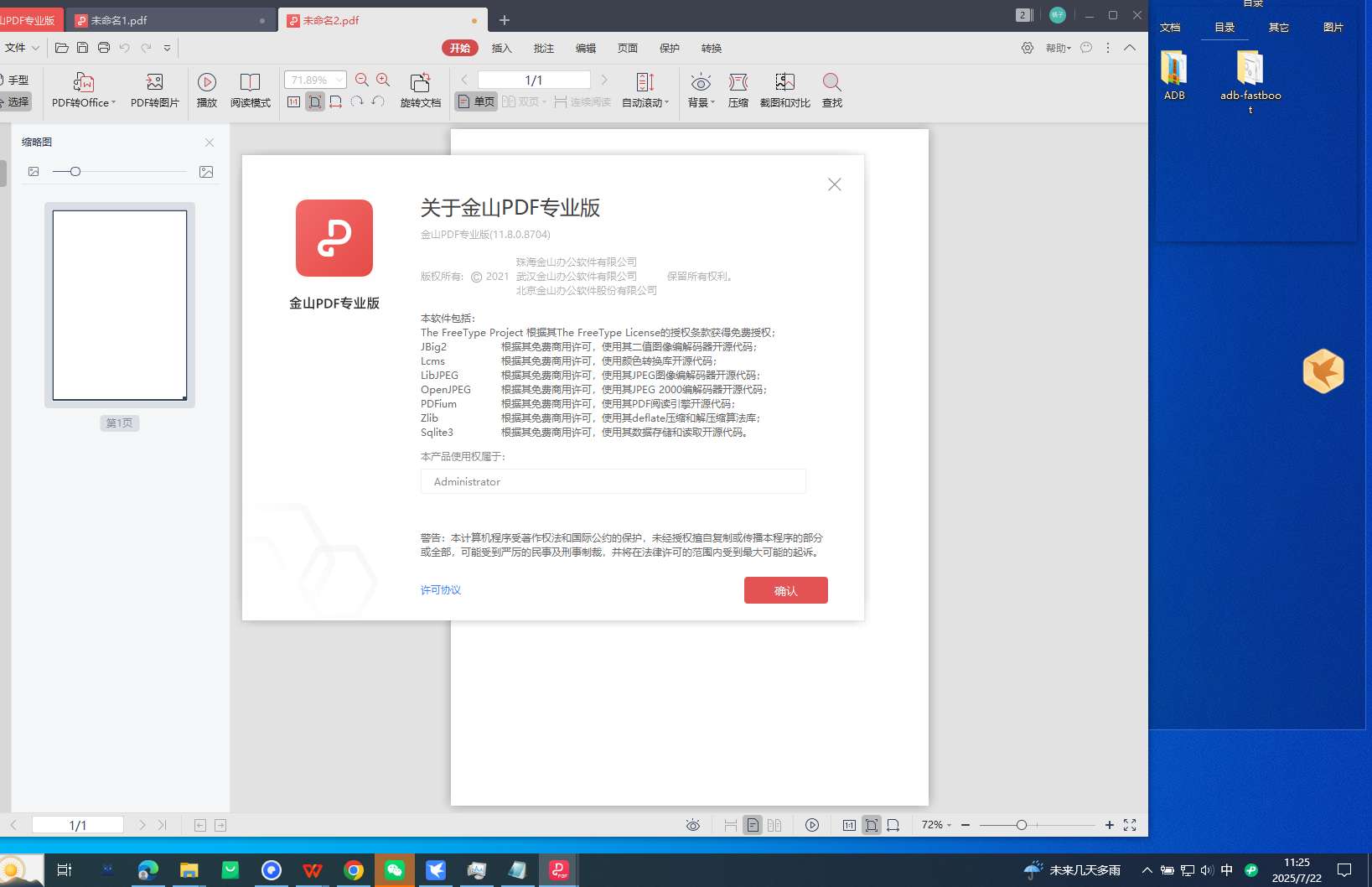Open the 帮助 dropdown menu
Screen dimensions: 1372x887
[x=1058, y=48]
